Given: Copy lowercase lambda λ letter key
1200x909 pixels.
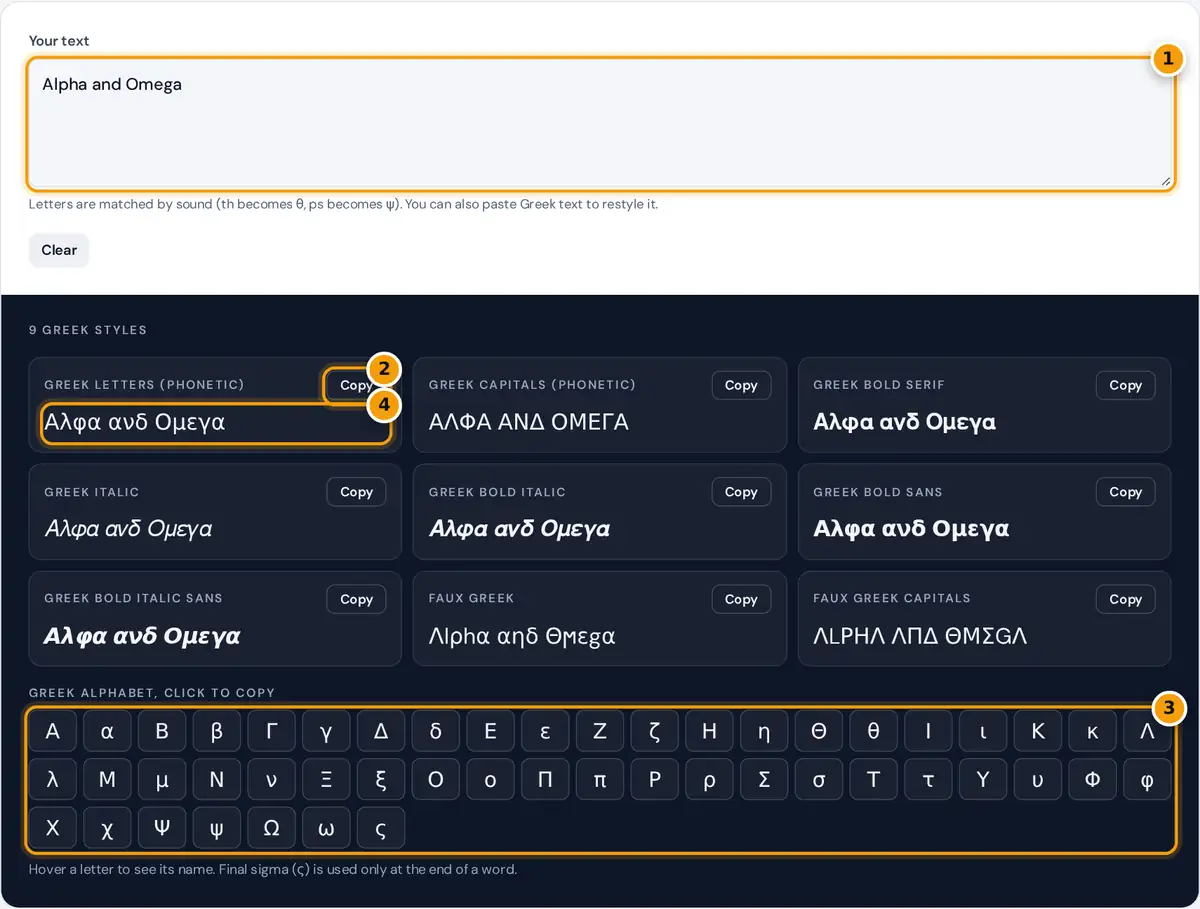Looking at the screenshot, I should coord(53,780).
